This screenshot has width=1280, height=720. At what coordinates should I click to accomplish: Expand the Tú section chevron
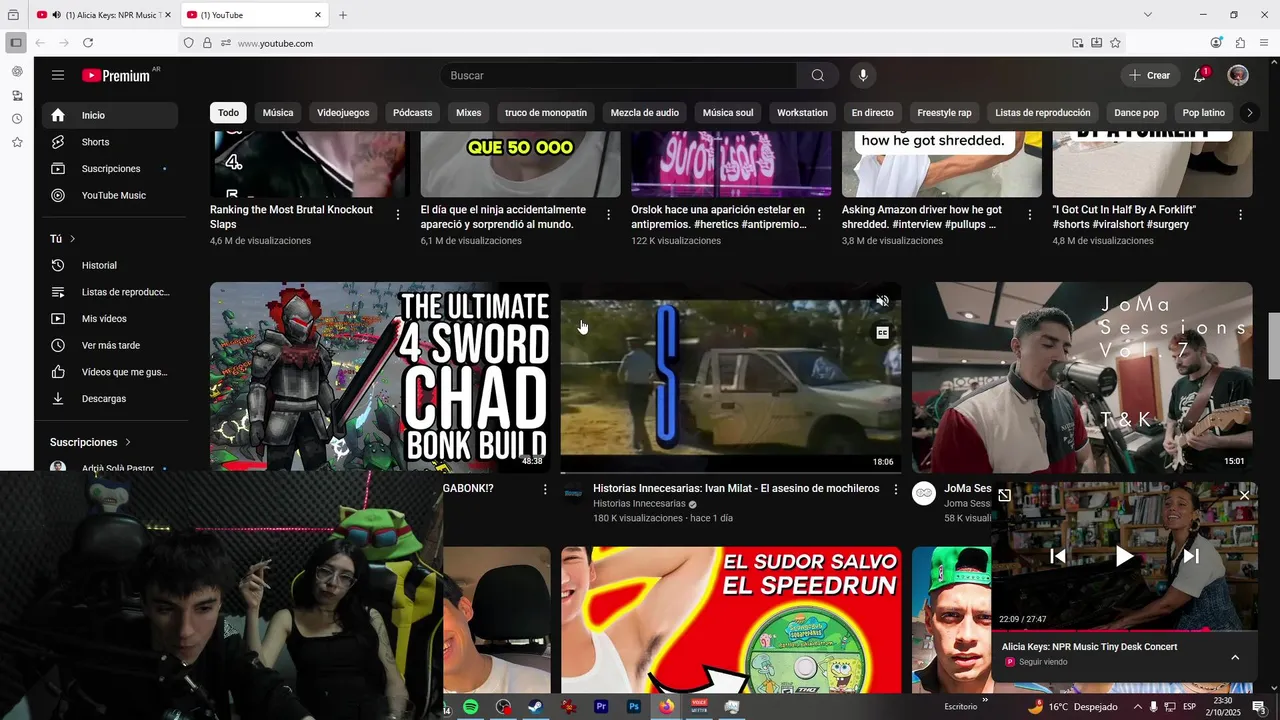click(x=73, y=239)
